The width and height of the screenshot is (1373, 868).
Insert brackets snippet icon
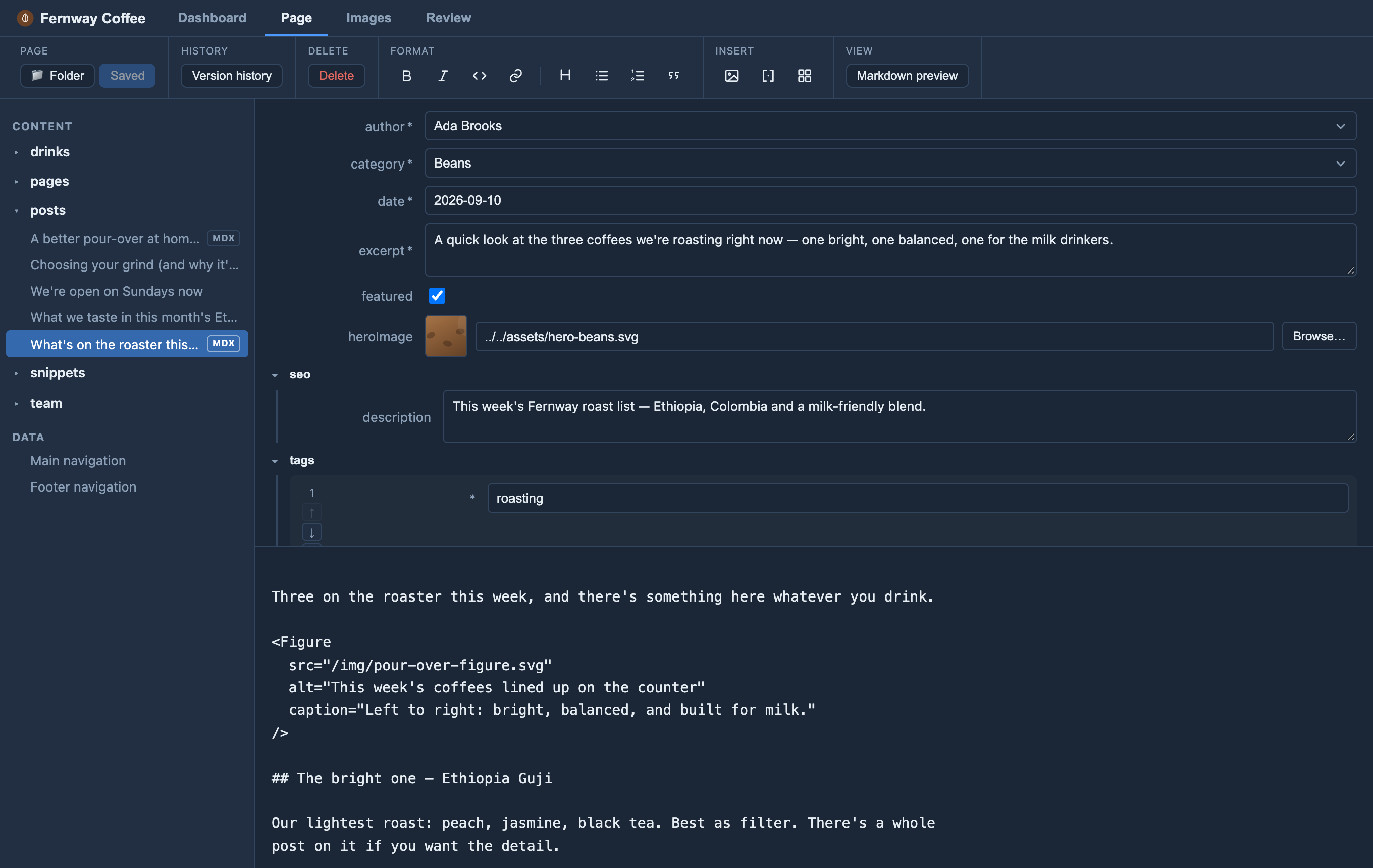[768, 75]
